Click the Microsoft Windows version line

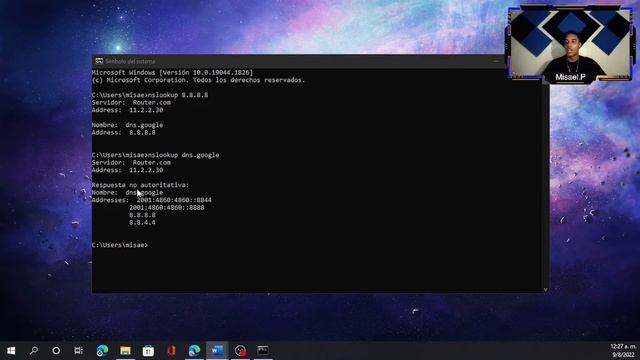point(172,72)
